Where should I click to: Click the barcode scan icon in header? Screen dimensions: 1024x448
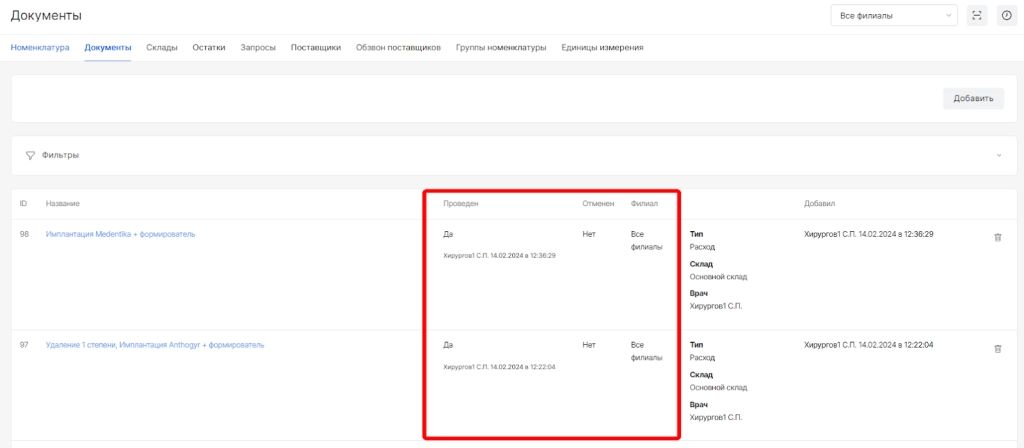(977, 15)
